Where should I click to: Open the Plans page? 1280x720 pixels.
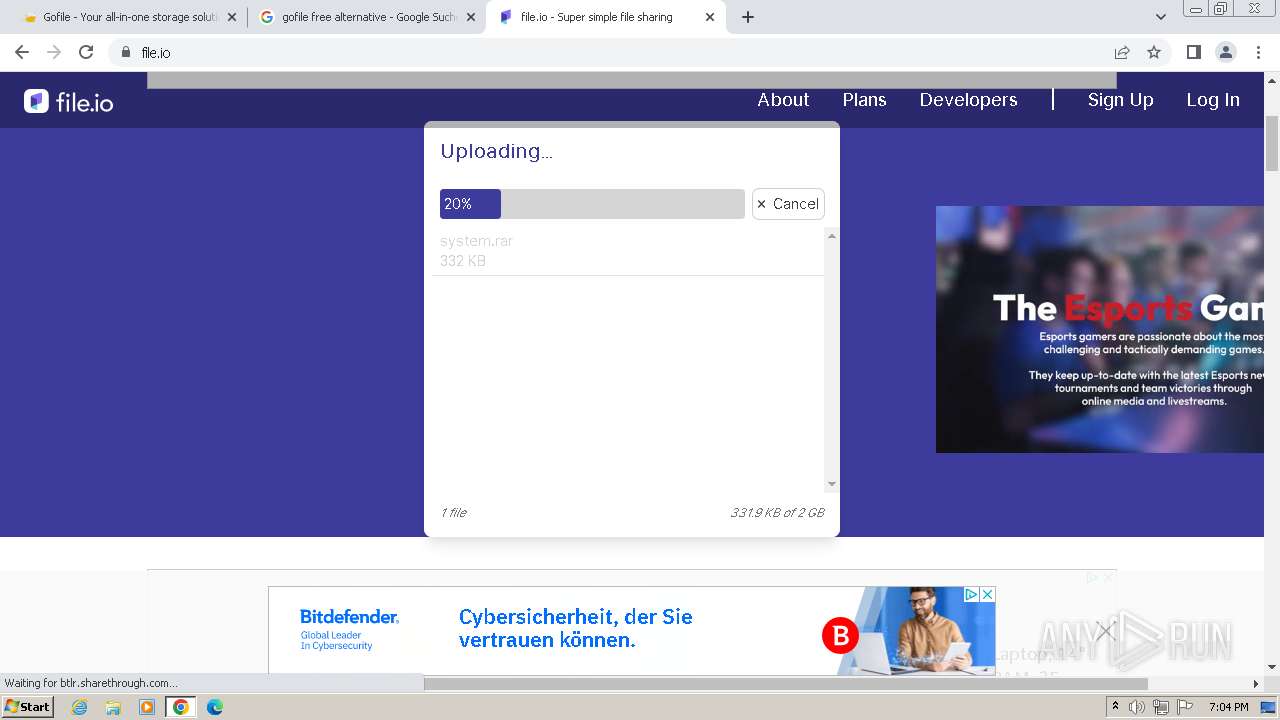[x=864, y=100]
